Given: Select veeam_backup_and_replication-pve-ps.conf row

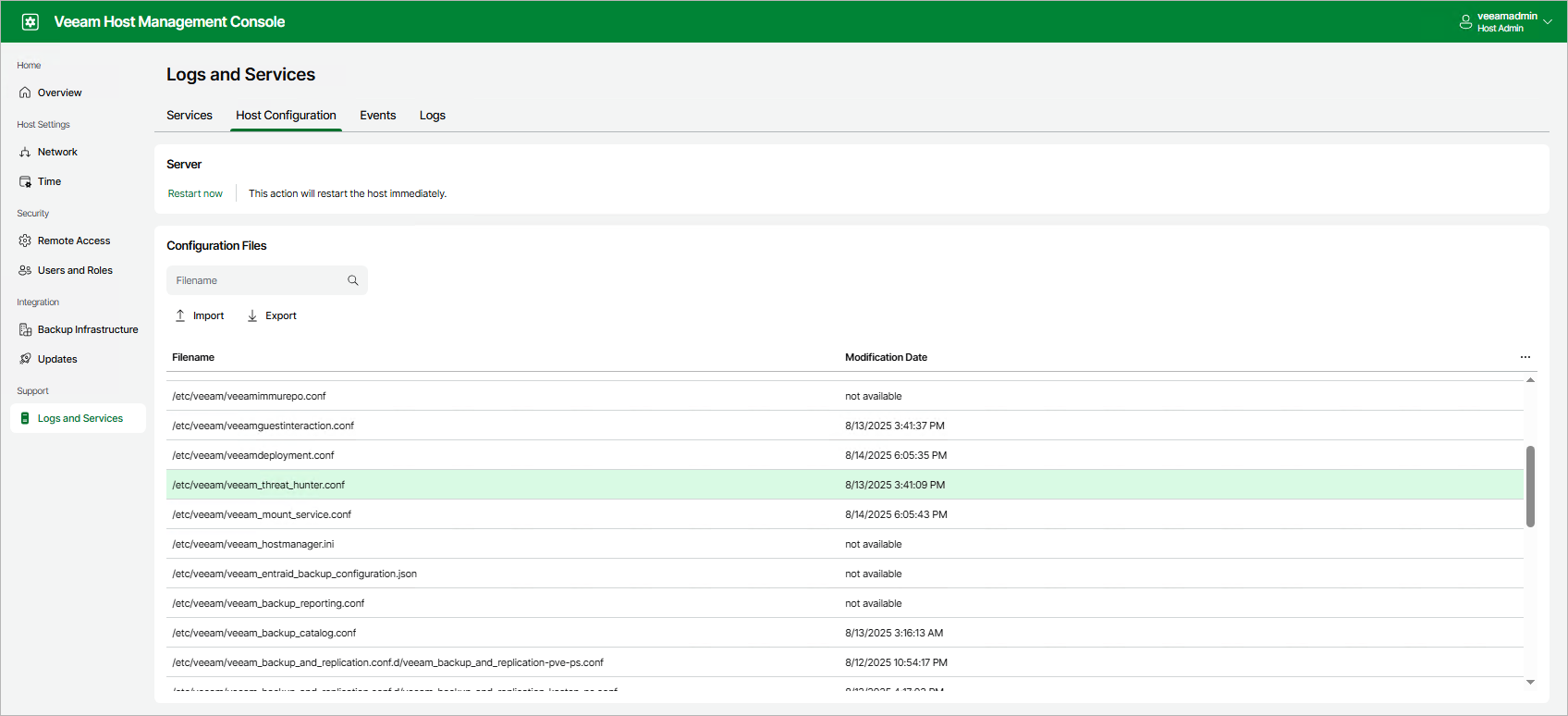Looking at the screenshot, I should click(845, 662).
